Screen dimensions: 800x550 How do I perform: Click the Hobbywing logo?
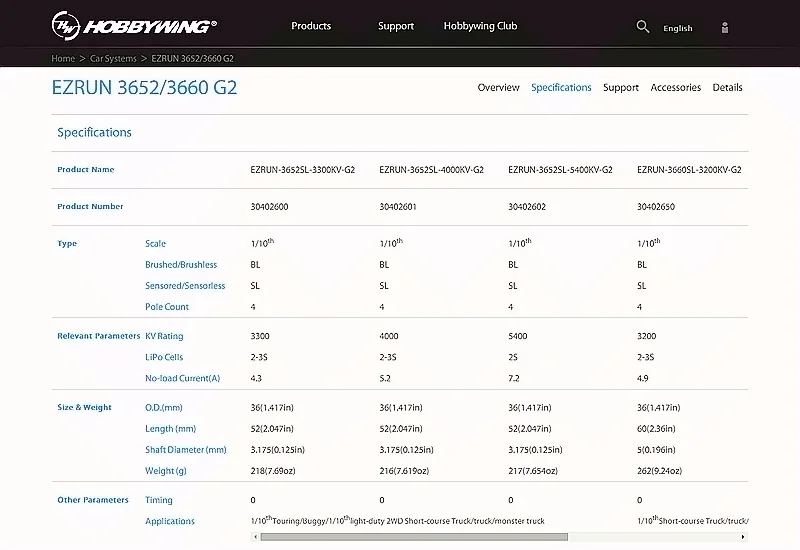pos(134,26)
